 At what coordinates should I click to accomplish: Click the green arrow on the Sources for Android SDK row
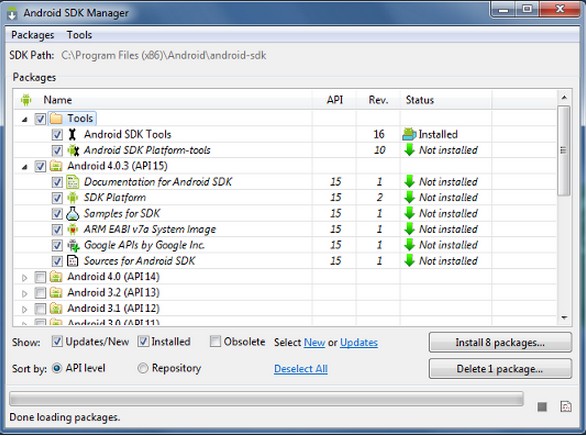[x=410, y=261]
